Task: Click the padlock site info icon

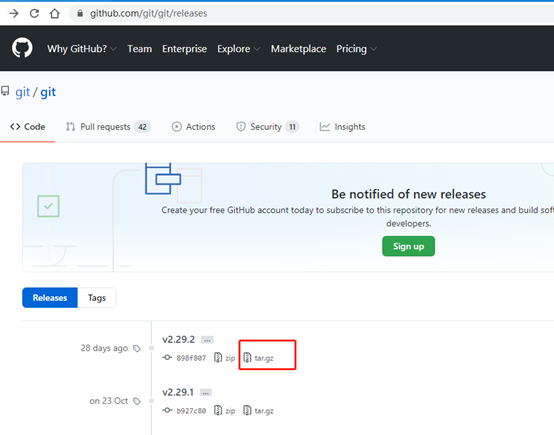Action: click(x=80, y=13)
